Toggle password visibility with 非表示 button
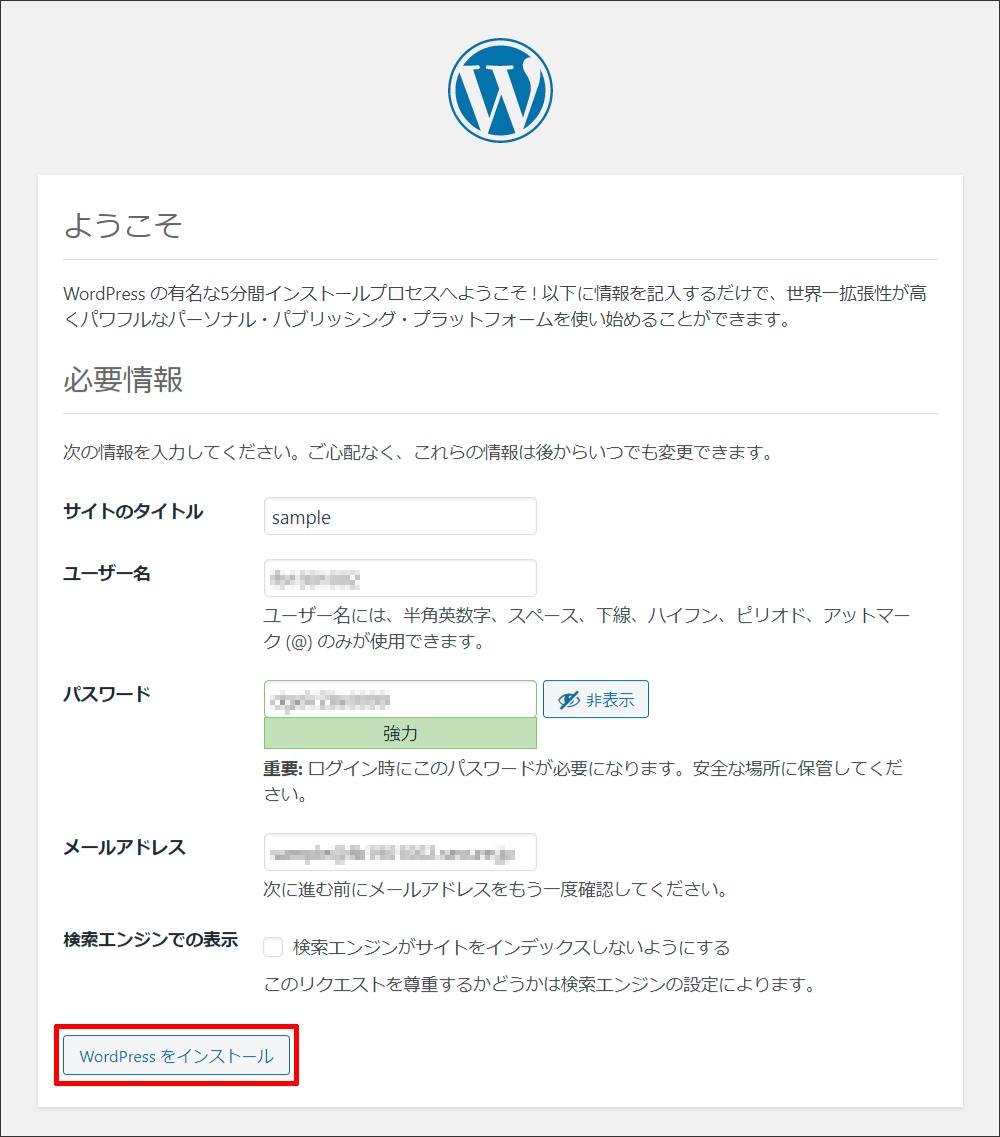 click(x=596, y=700)
